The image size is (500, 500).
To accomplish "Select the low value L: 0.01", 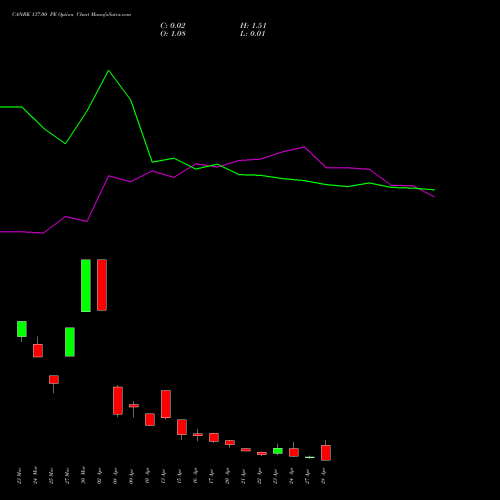I will pos(252,34).
